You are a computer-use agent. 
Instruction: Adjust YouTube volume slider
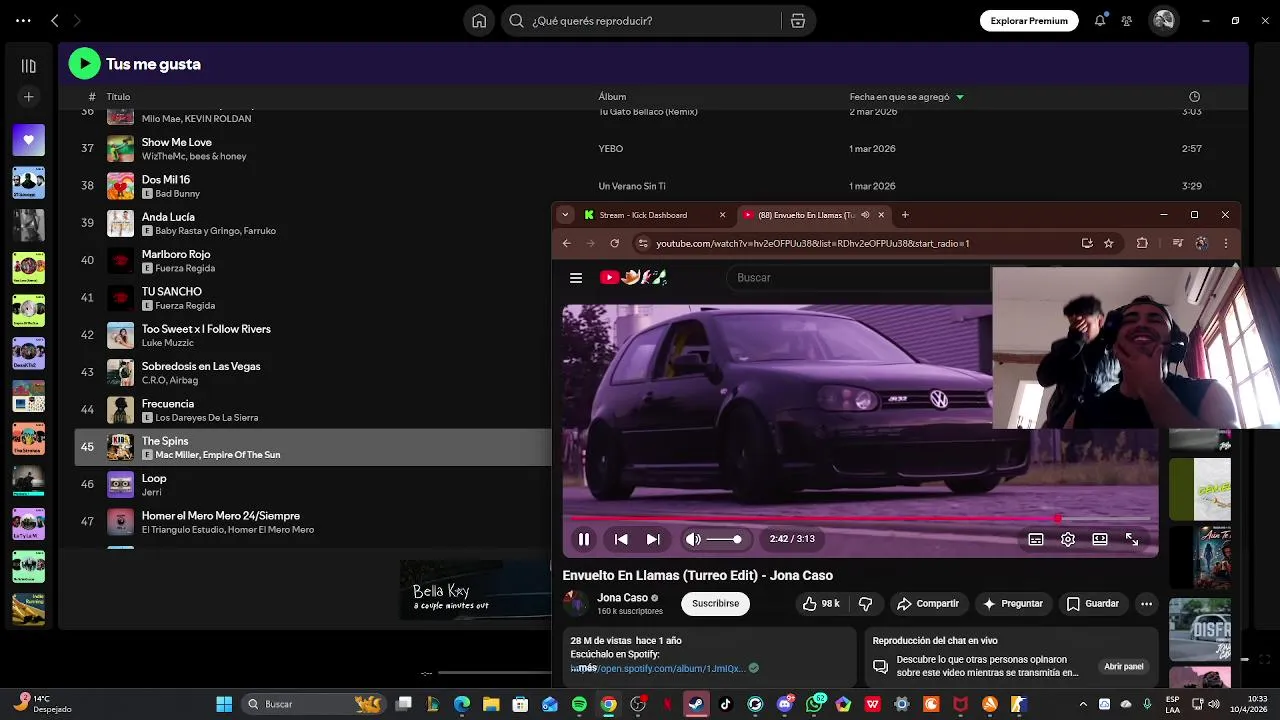pos(724,539)
